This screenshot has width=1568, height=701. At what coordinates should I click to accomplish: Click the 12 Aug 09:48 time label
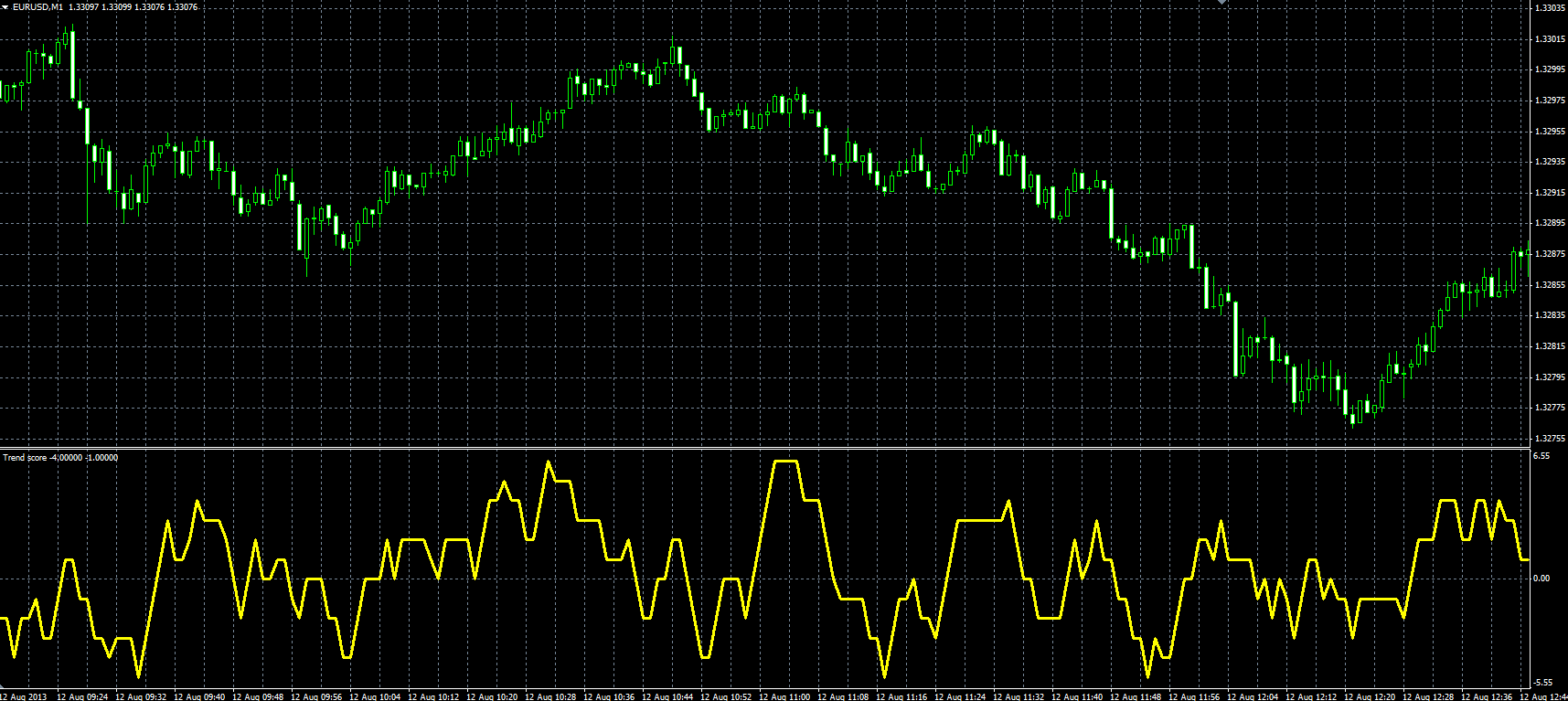tap(258, 696)
